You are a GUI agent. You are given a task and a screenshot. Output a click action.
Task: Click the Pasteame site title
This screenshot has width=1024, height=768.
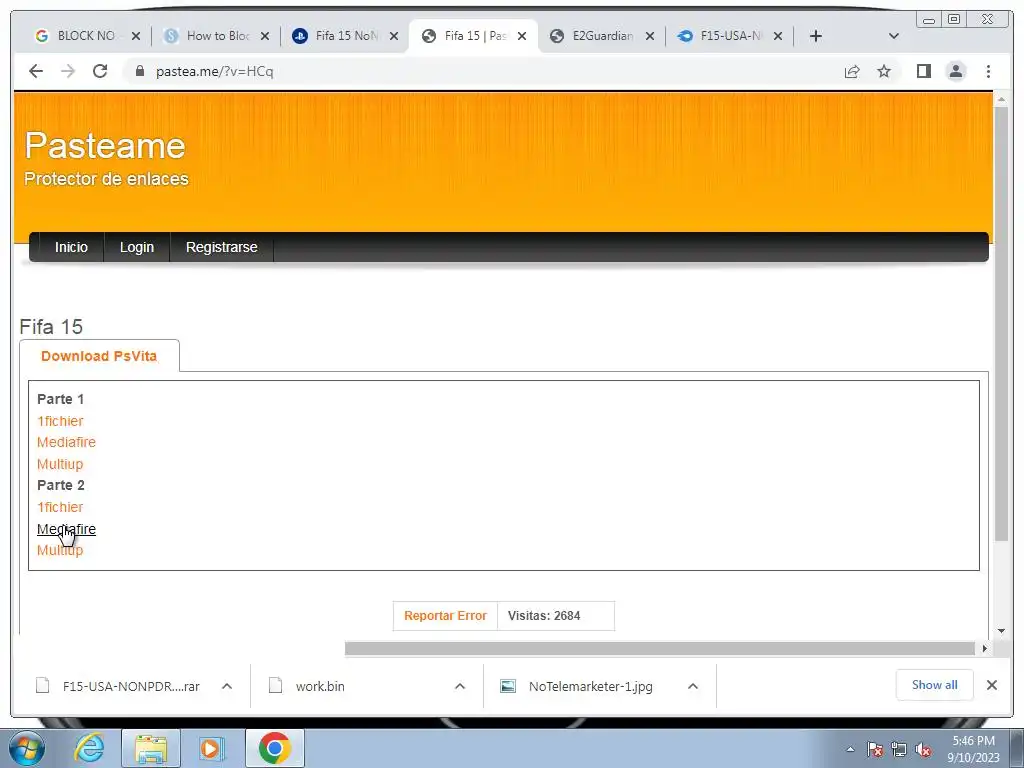pos(105,145)
